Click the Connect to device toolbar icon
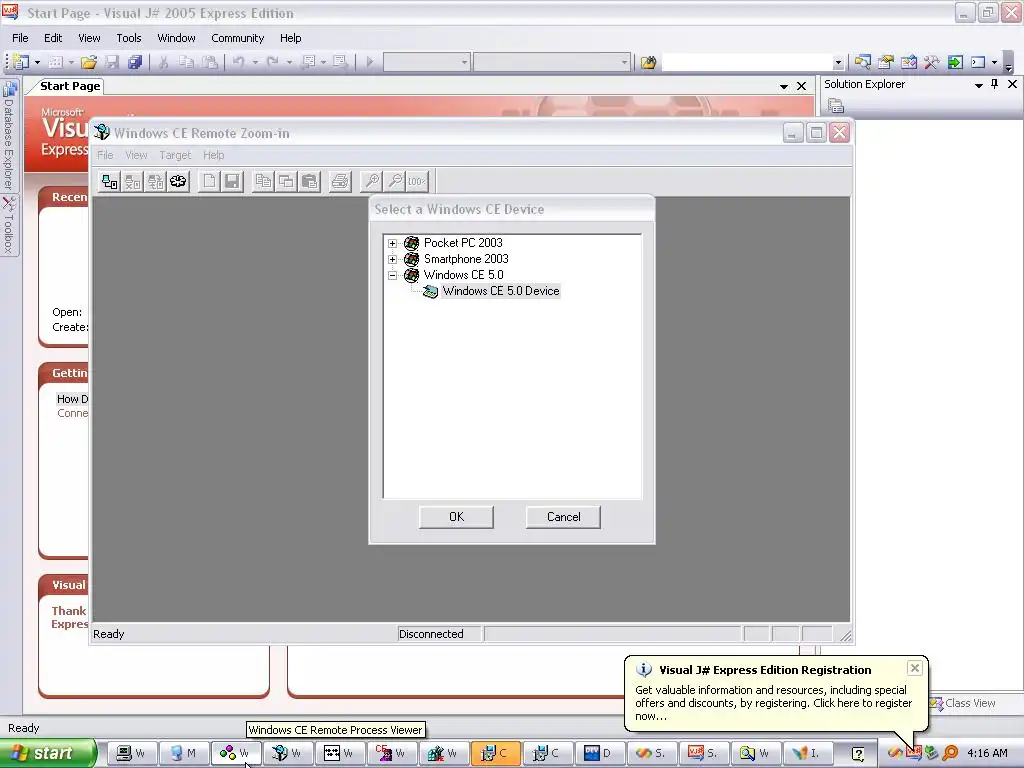The height and width of the screenshot is (768, 1024). pyautogui.click(x=110, y=181)
